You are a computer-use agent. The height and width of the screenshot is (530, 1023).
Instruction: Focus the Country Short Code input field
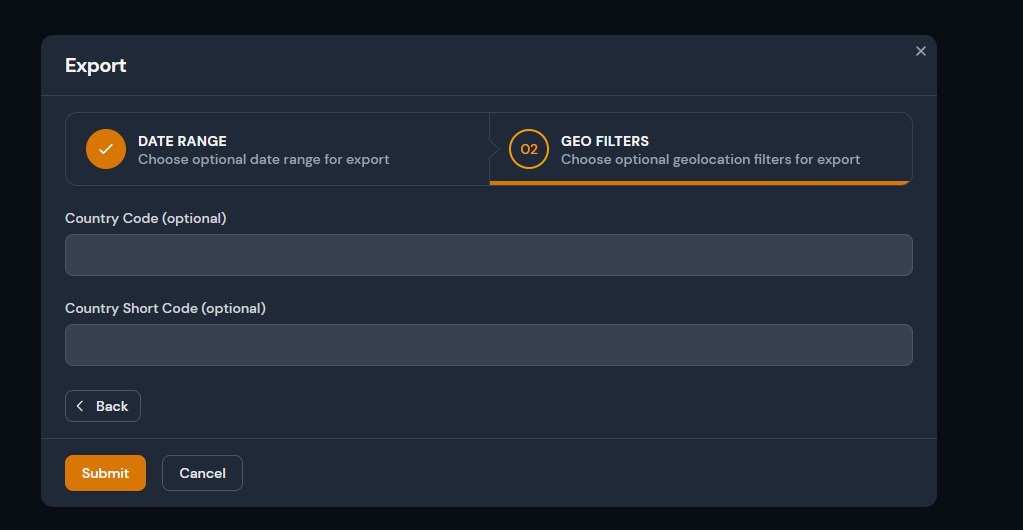click(488, 345)
